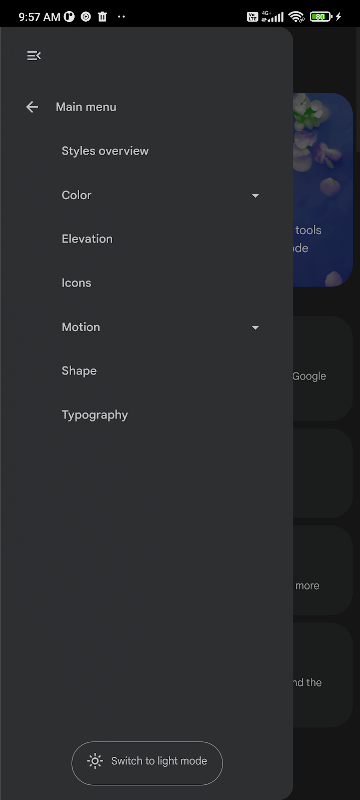Open Styles overview page
The width and height of the screenshot is (360, 800).
click(x=105, y=151)
